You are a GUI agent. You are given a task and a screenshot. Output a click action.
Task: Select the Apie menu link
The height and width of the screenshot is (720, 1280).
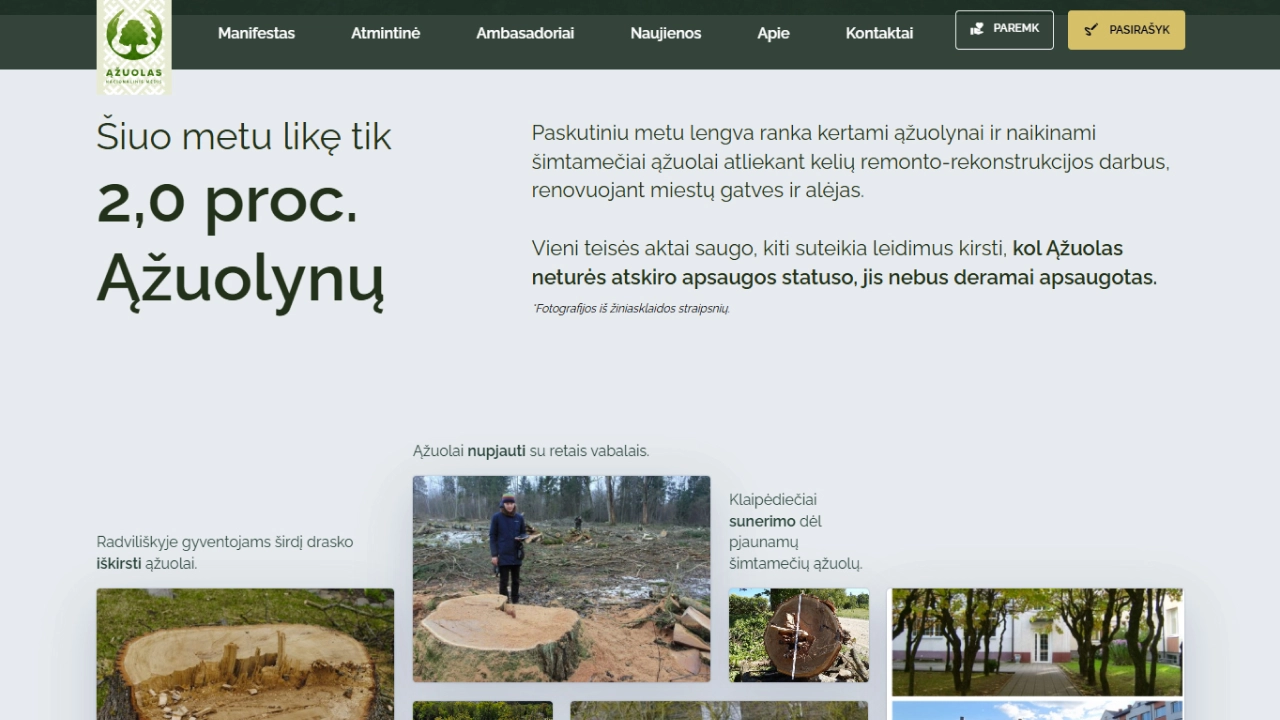773,33
